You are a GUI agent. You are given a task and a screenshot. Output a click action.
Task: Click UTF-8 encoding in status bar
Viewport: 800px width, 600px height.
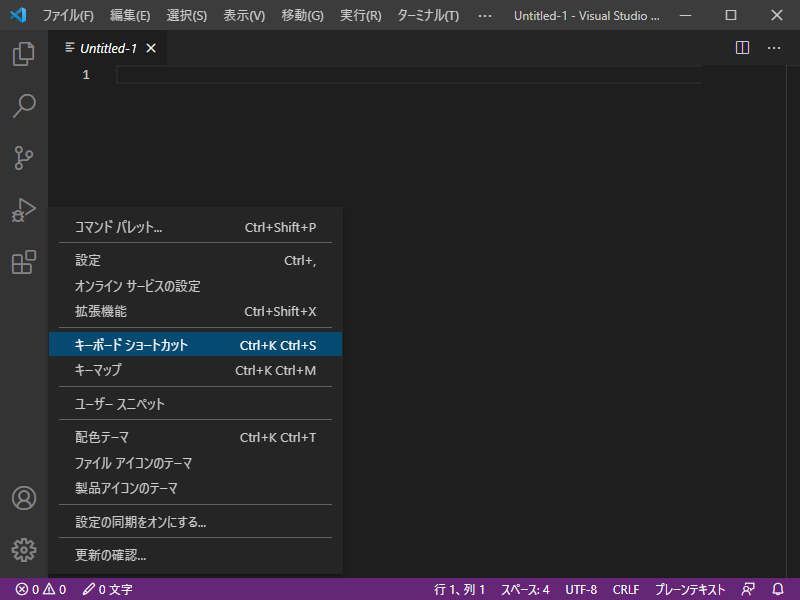click(581, 589)
